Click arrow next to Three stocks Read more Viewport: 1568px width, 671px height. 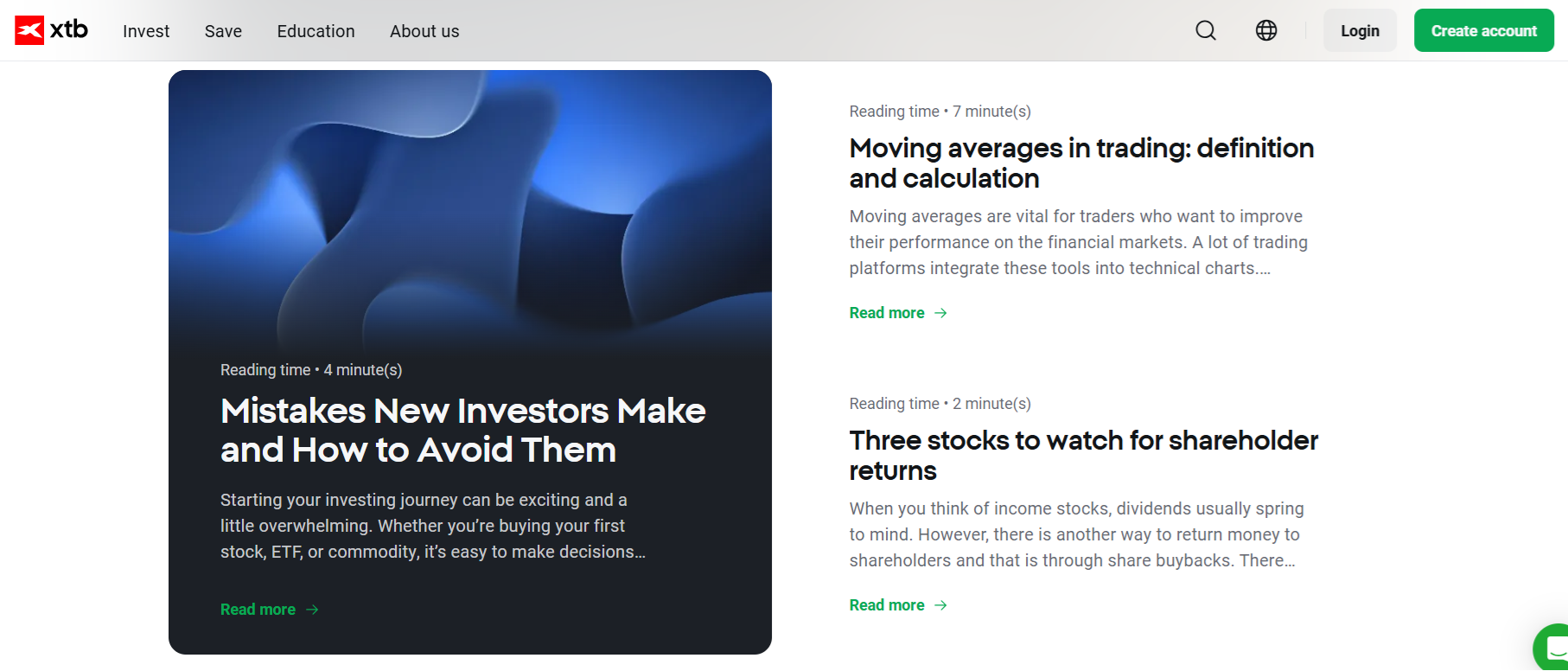pyautogui.click(x=941, y=605)
